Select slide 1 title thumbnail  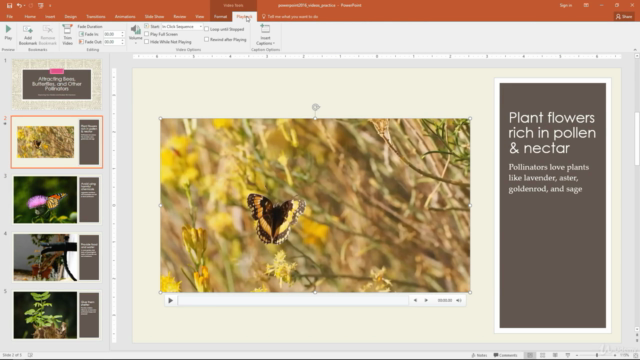pyautogui.click(x=57, y=84)
